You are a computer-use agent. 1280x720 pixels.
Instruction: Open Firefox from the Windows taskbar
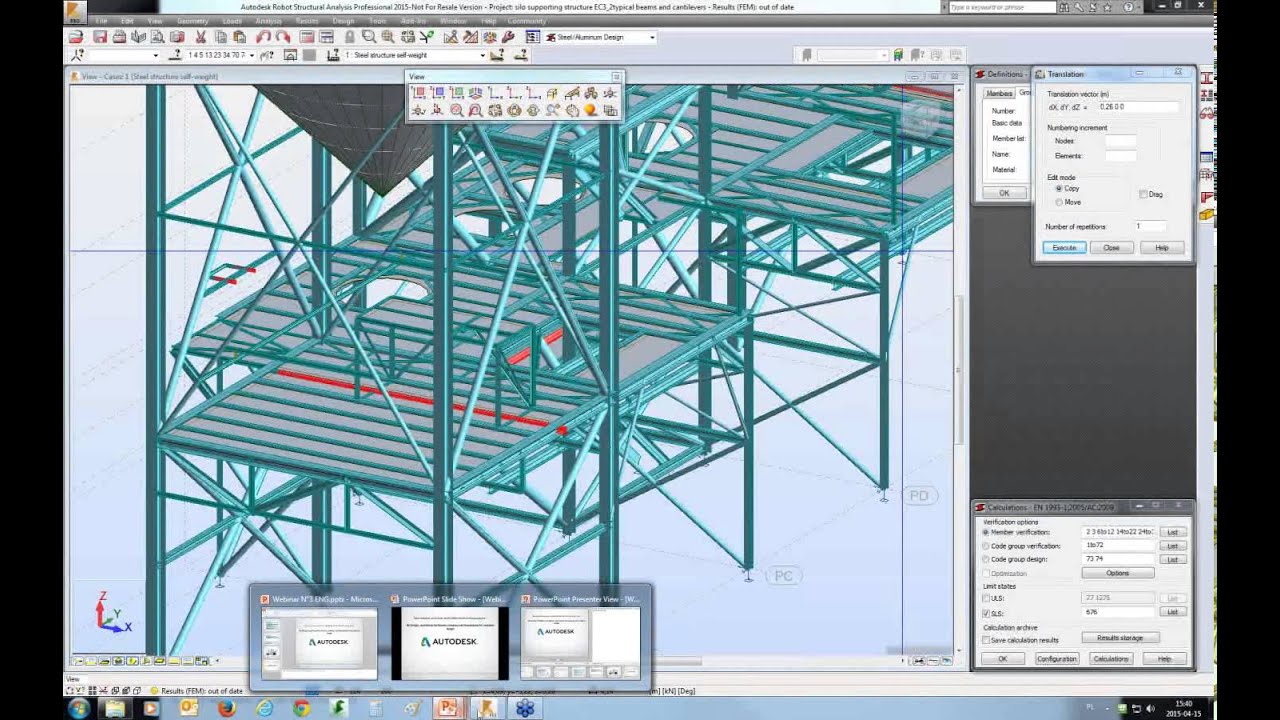point(226,707)
